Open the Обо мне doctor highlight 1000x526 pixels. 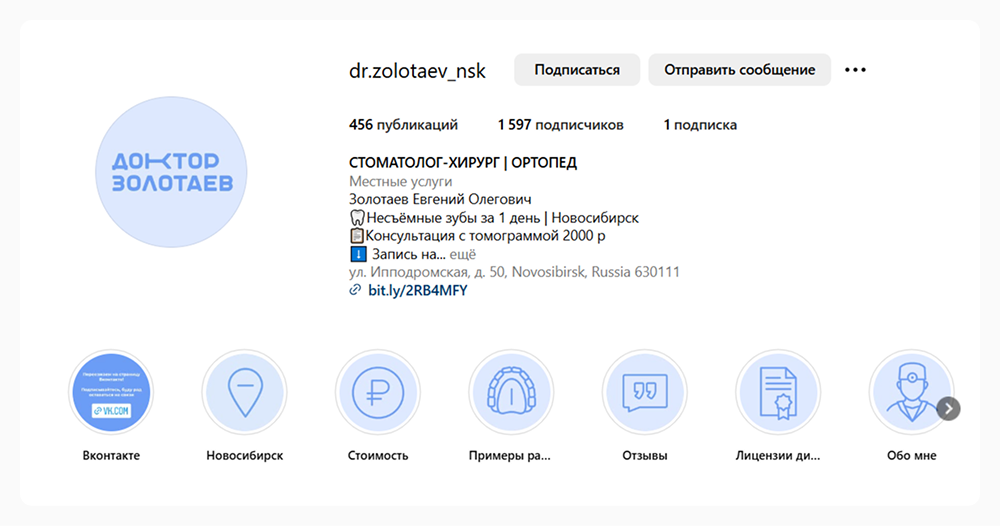pos(909,392)
